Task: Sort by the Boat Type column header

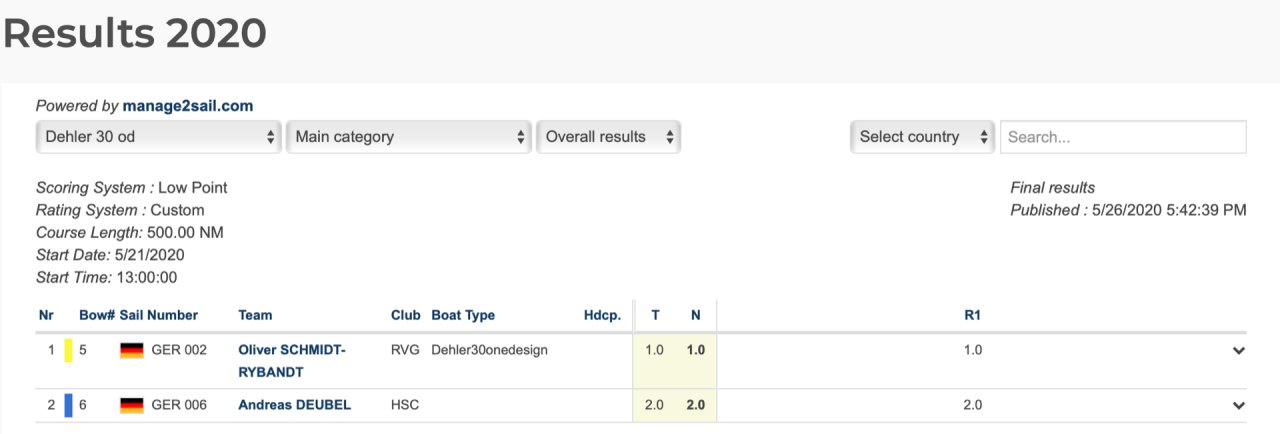Action: (x=463, y=315)
